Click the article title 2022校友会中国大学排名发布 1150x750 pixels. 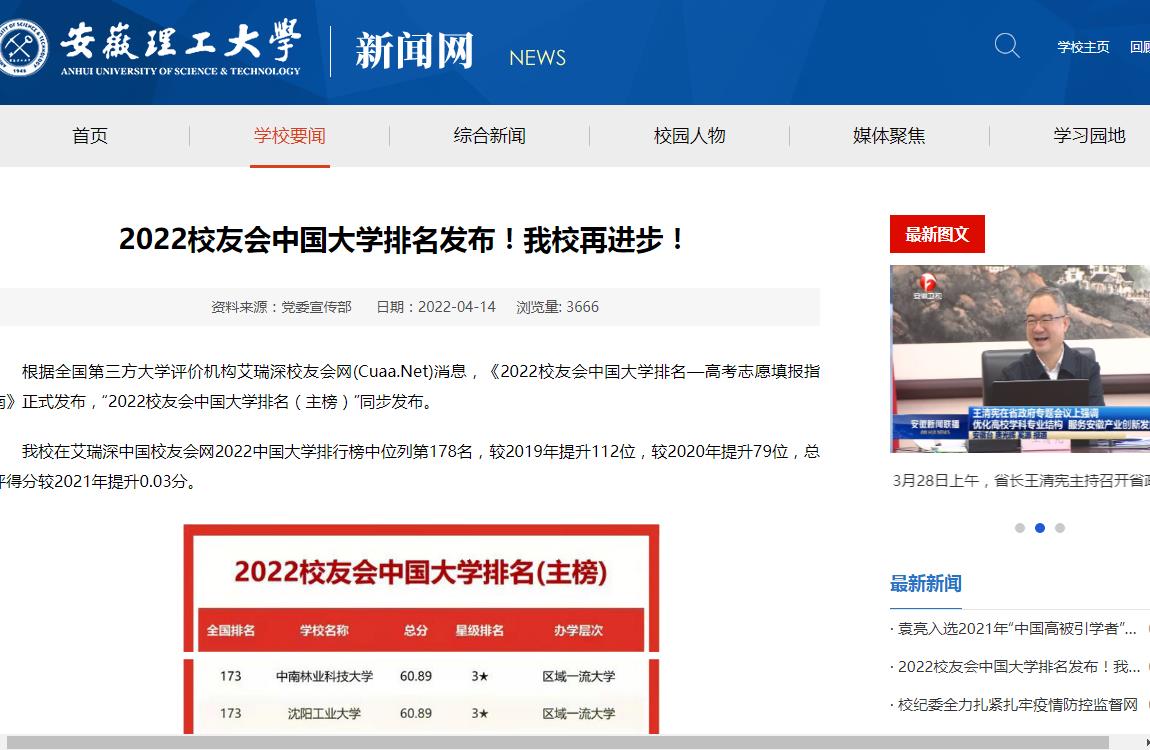(x=402, y=240)
